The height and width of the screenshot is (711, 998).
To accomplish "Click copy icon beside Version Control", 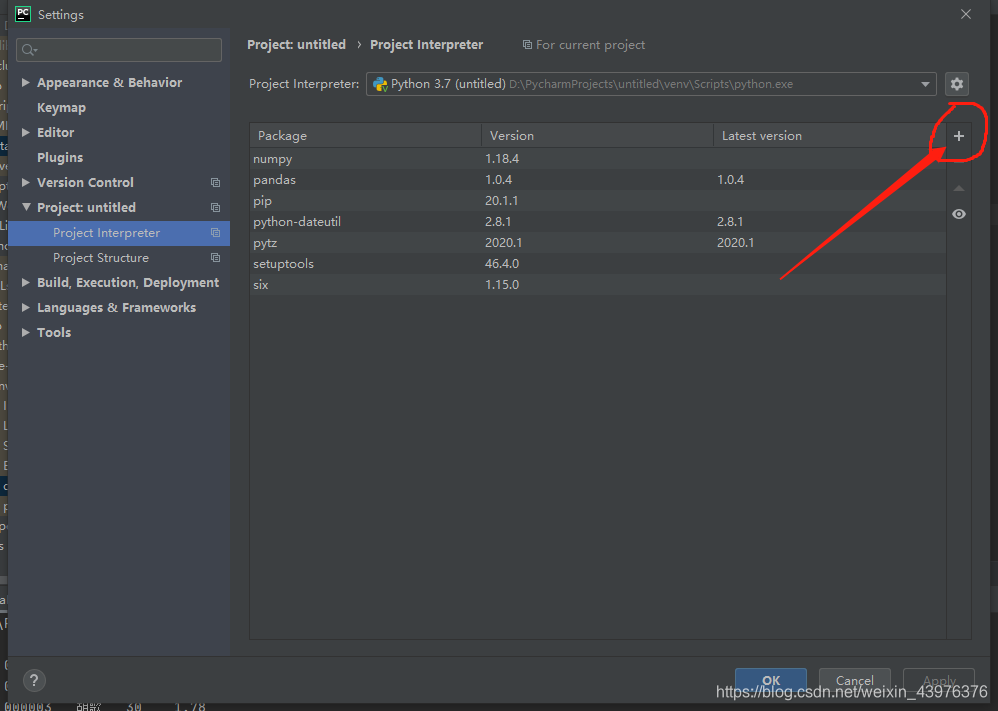I will coord(215,183).
